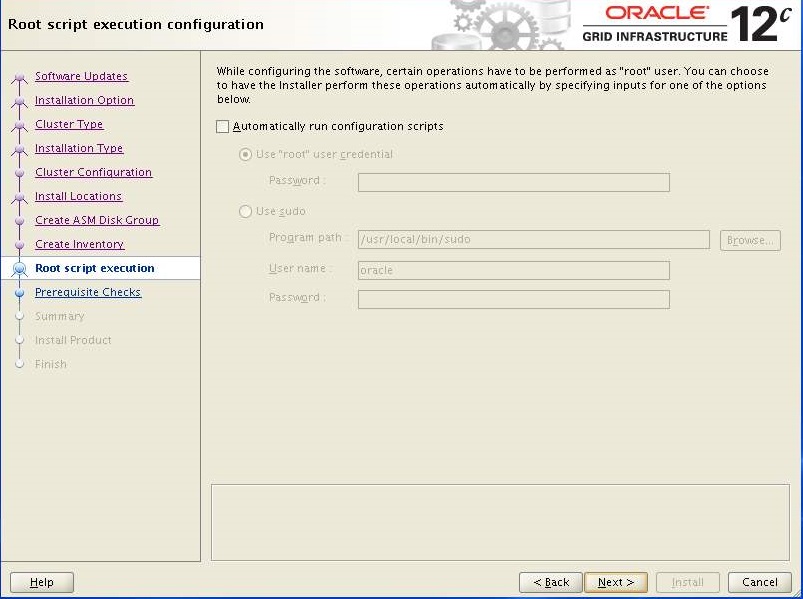This screenshot has height=599, width=803.
Task: Click the Install button
Action: [x=687, y=582]
